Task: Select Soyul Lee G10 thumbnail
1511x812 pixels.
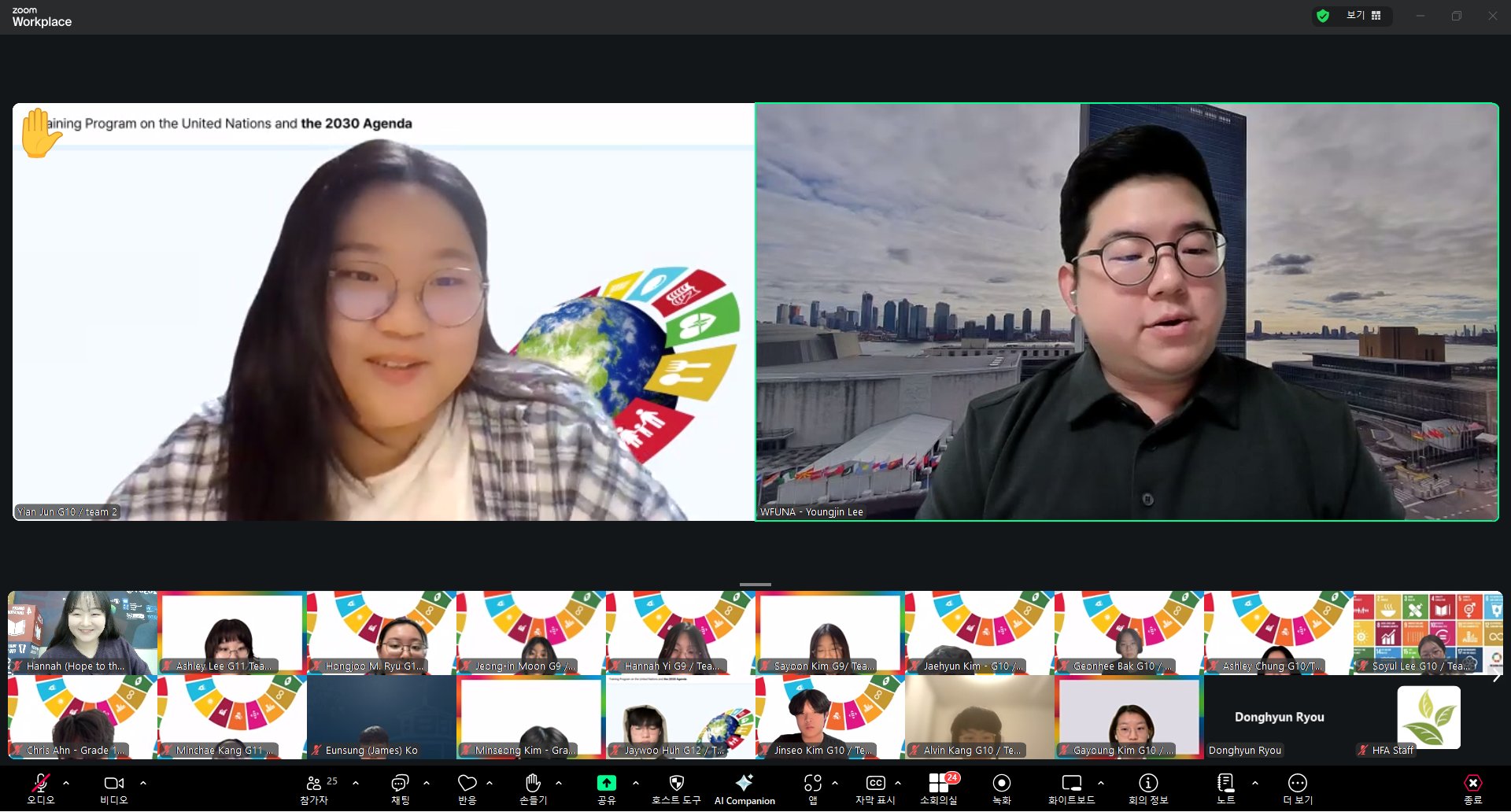Action: click(x=1428, y=633)
